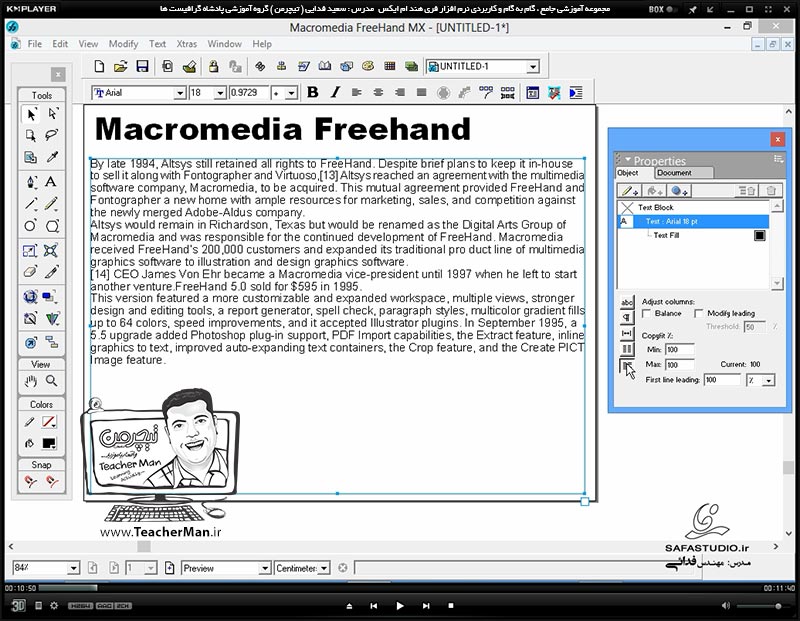
Task: Select the Subselect tool
Action: [52, 114]
